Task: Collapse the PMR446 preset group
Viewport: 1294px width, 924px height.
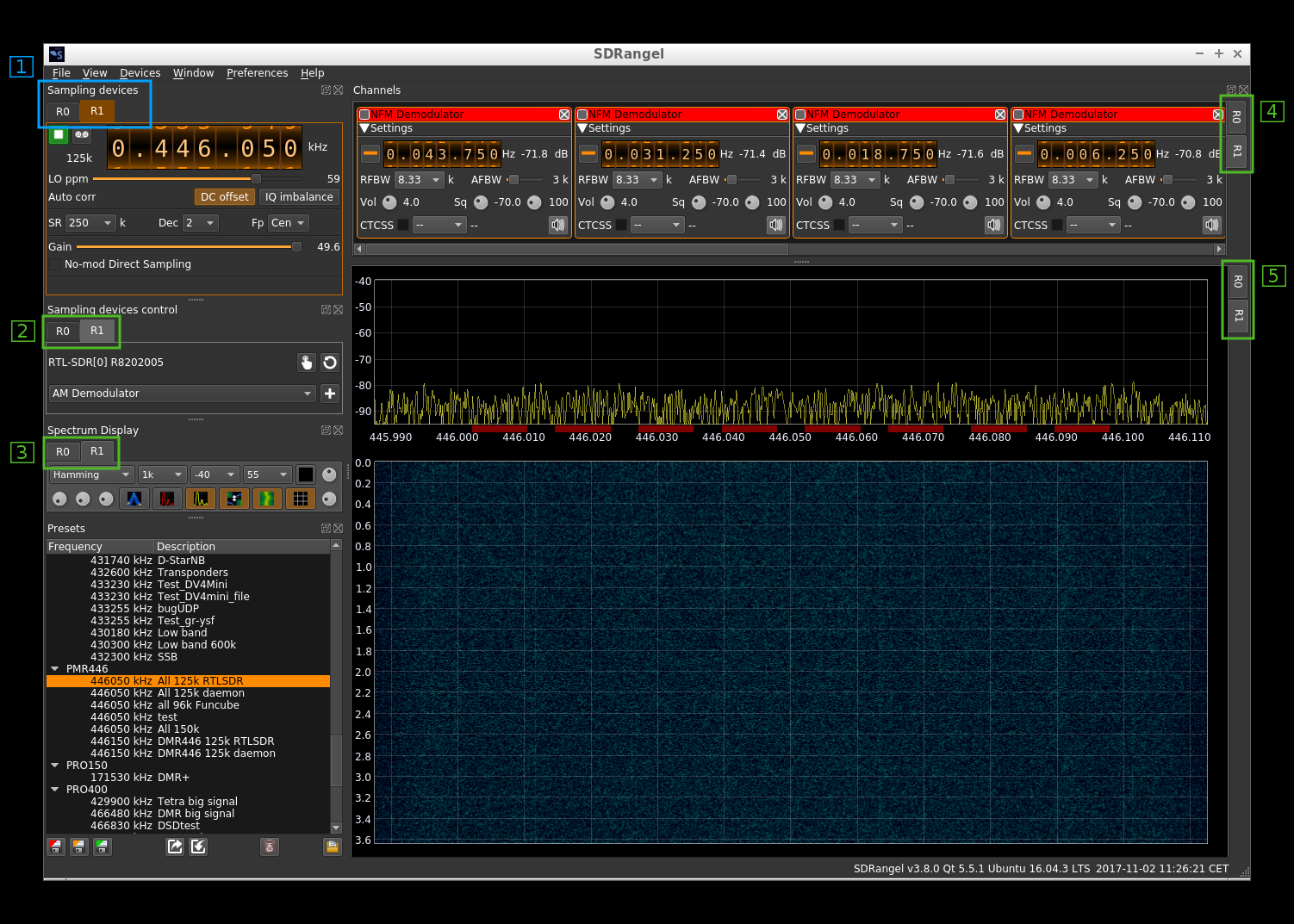Action: [55, 669]
